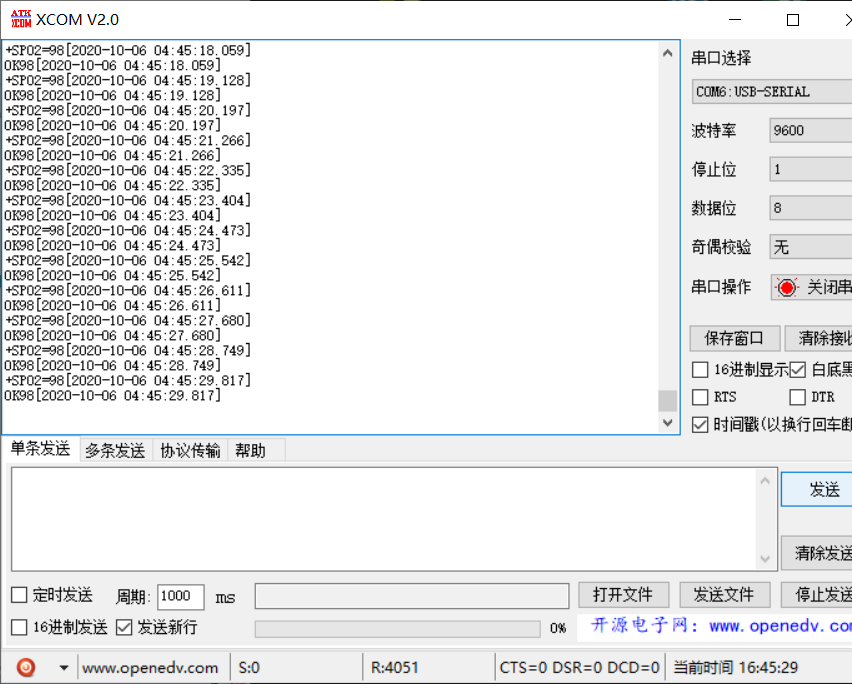The image size is (852, 684).
Task: Click the ATK XCOM logo icon
Action: [x=20, y=18]
